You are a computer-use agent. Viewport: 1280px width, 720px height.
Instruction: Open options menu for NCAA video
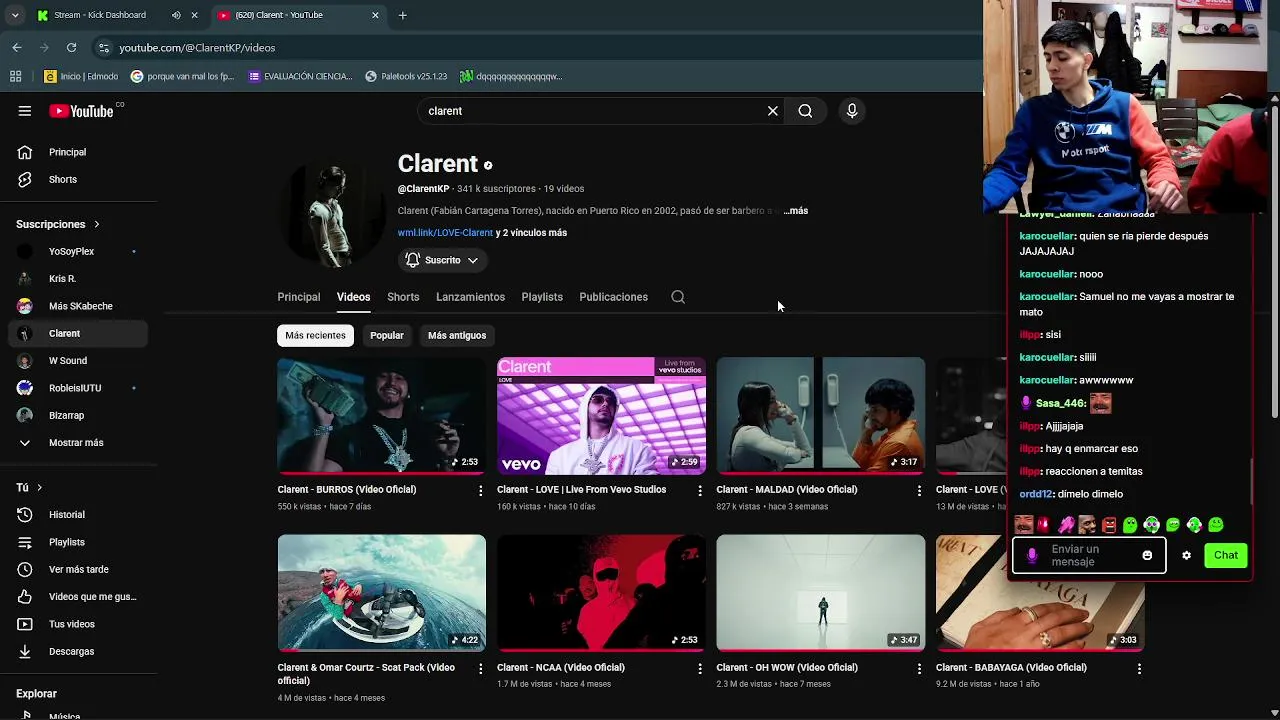coord(700,668)
